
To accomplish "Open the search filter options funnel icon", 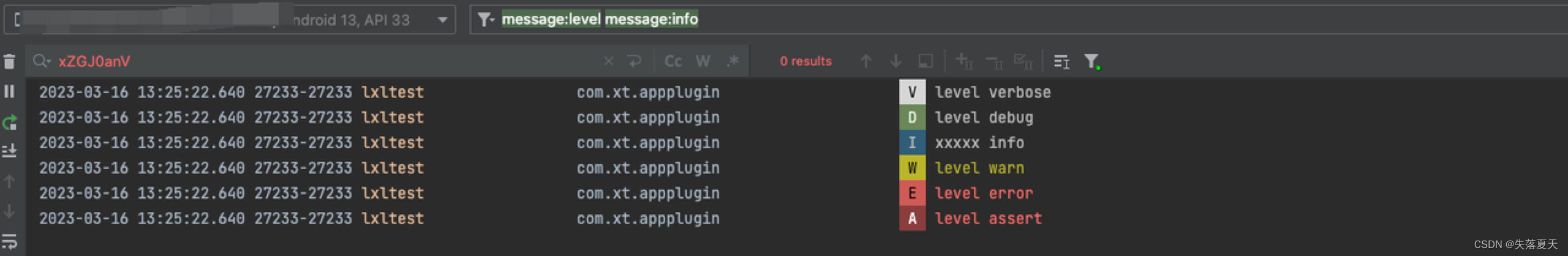I will pyautogui.click(x=1092, y=61).
